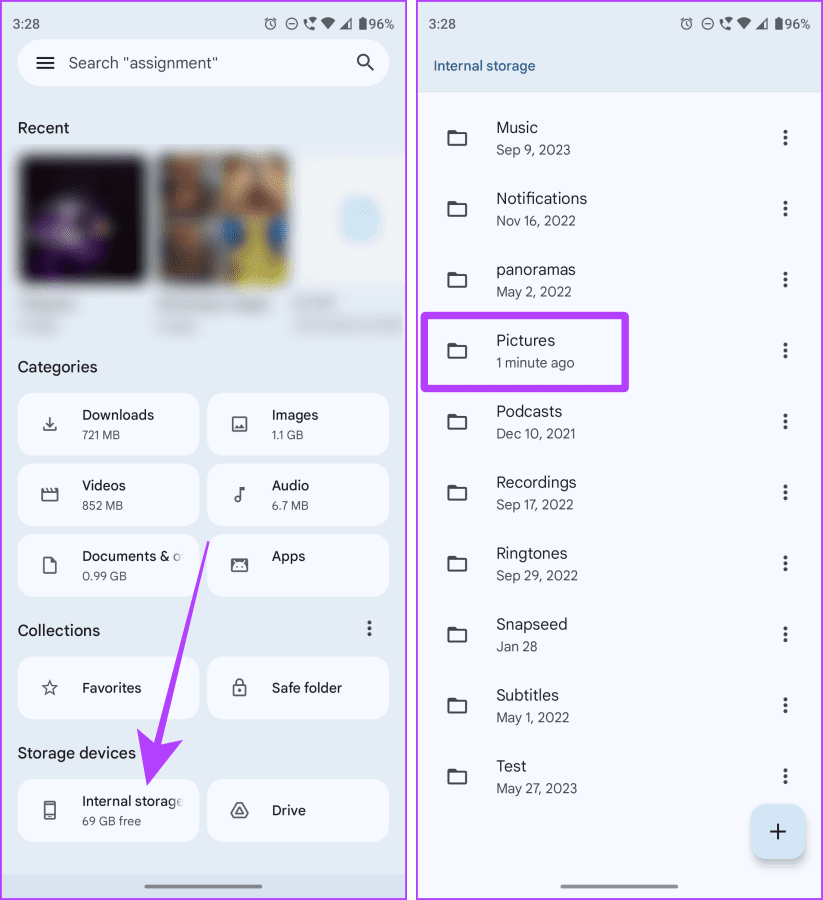Open the Audio category
Image resolution: width=823 pixels, height=900 pixels.
point(298,495)
